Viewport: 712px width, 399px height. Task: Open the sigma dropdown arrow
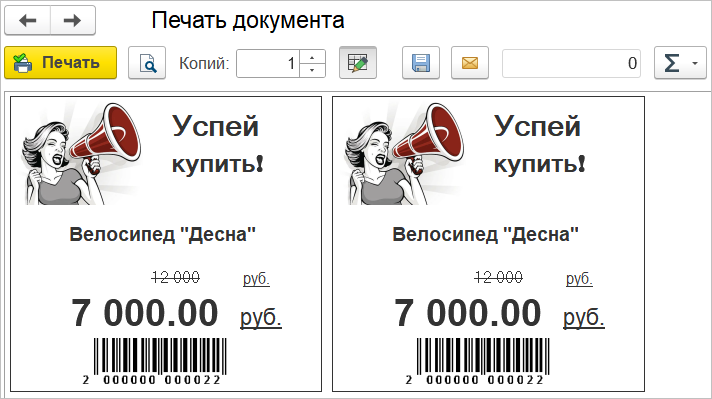tap(695, 63)
